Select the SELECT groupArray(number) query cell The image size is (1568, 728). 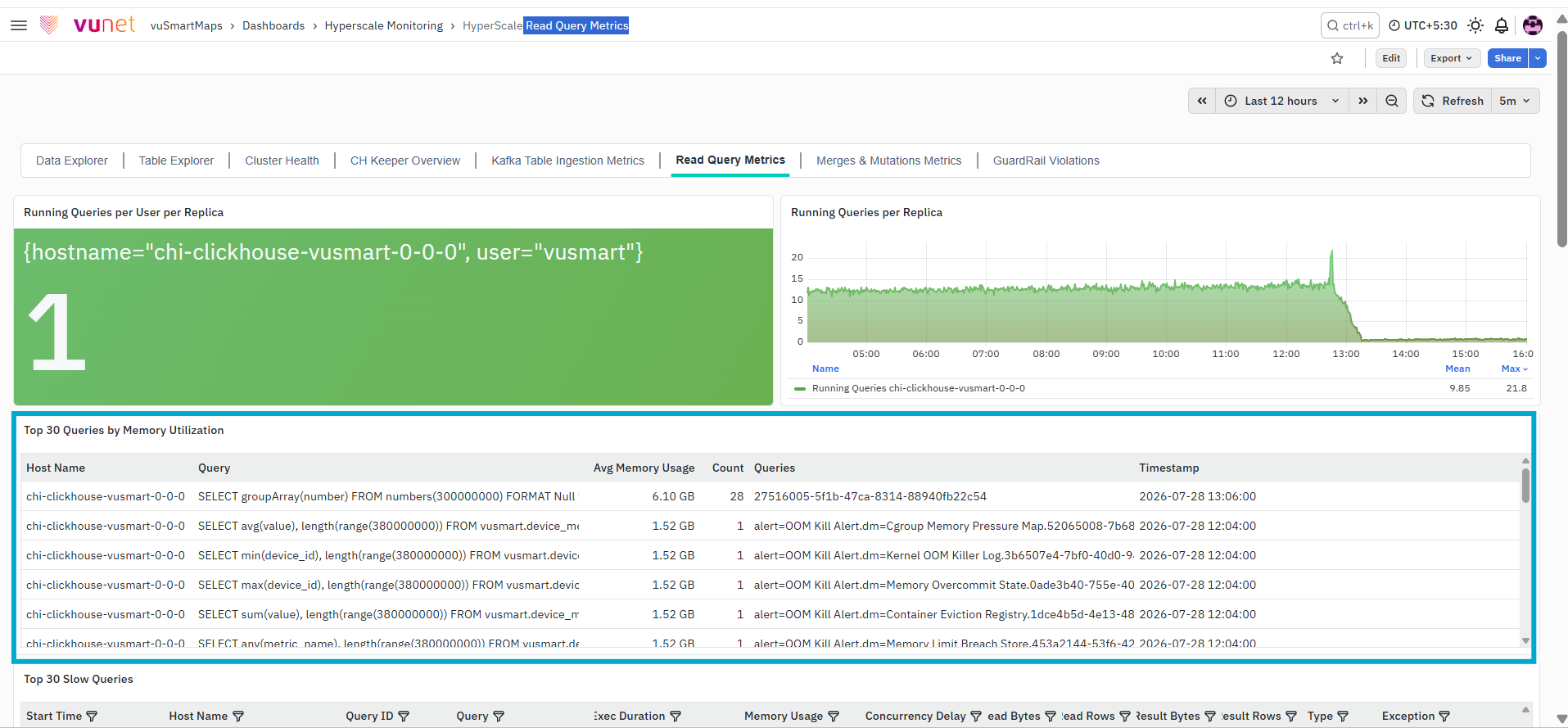(386, 496)
